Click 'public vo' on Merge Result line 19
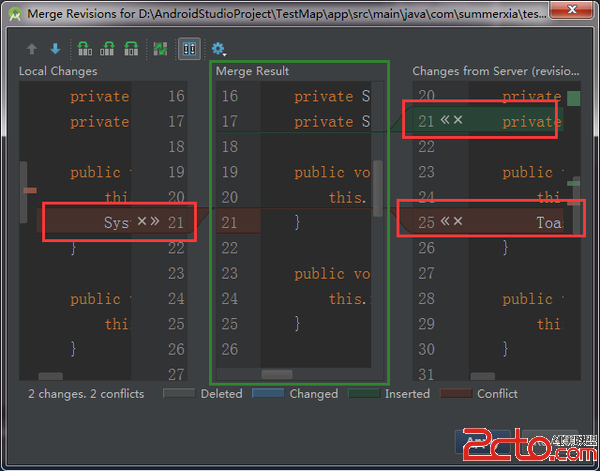 click(332, 172)
